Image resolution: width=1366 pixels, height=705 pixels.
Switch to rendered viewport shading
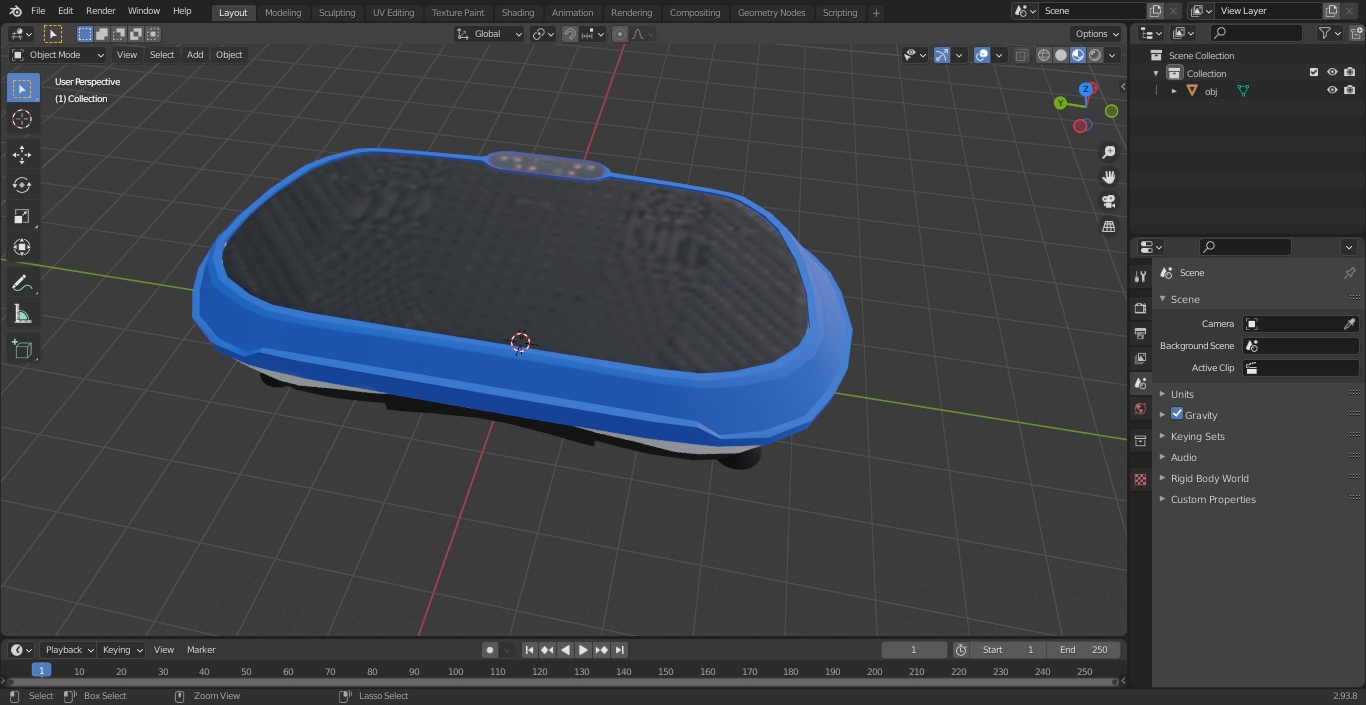coord(1095,55)
